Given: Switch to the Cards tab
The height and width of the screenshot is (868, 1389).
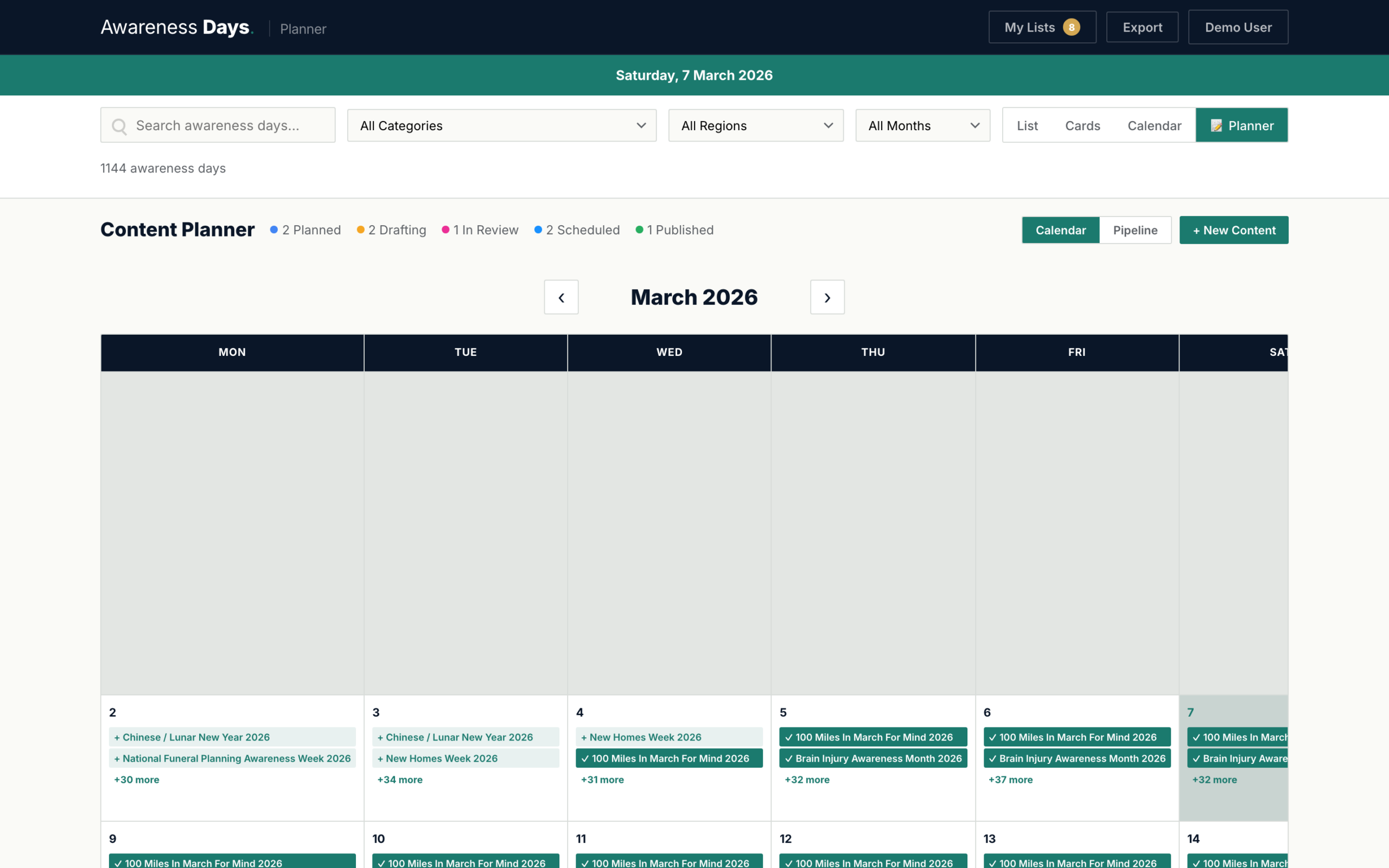Looking at the screenshot, I should click(x=1082, y=125).
